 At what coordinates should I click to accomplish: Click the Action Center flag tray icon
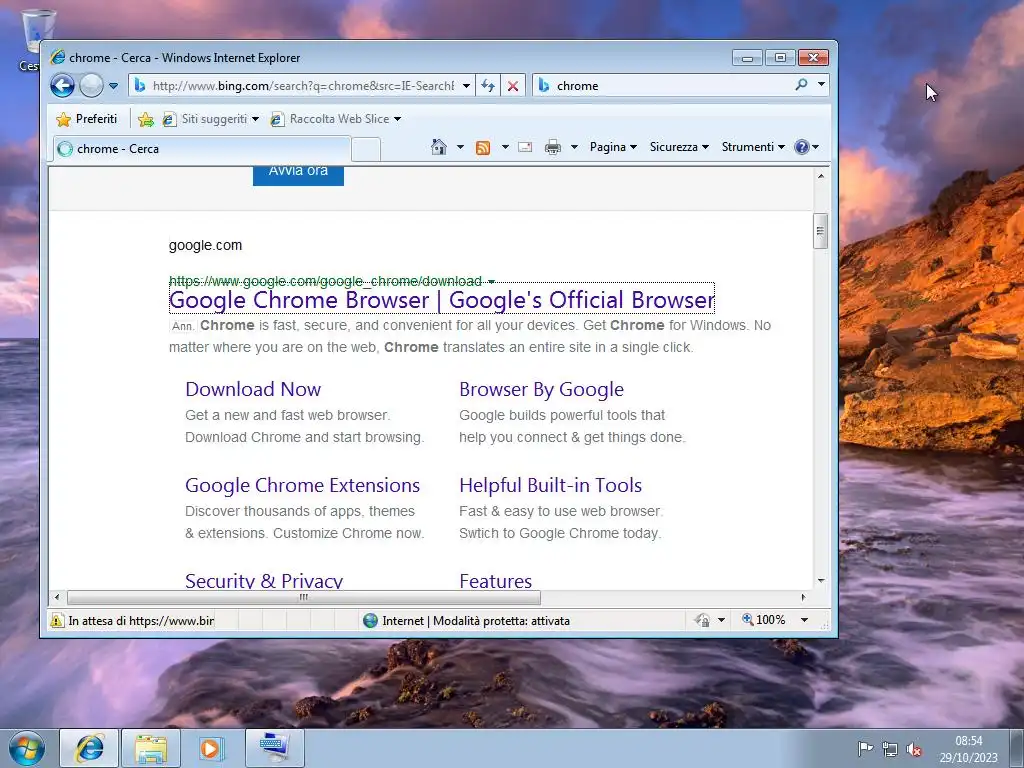(865, 749)
